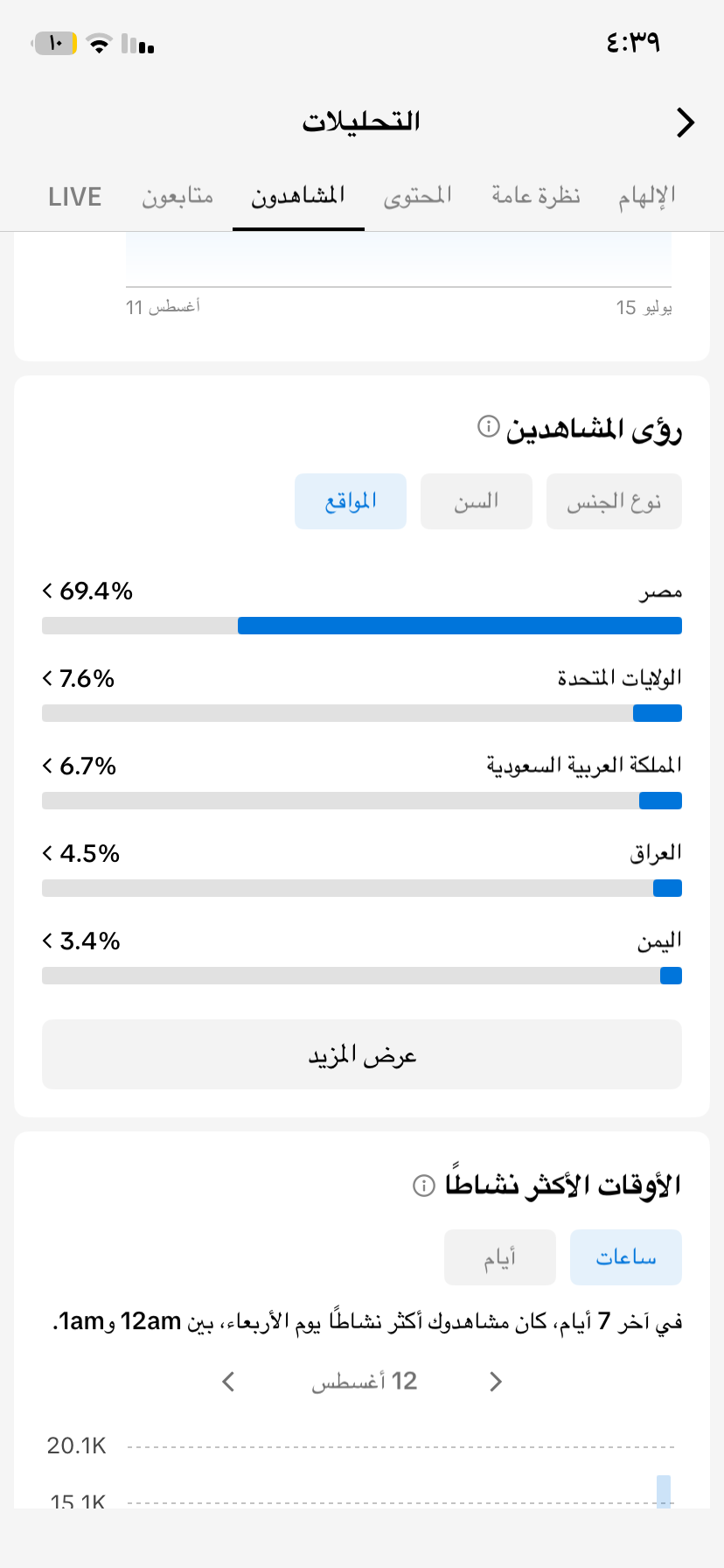Tap the عرض المزيد button

point(362,1054)
